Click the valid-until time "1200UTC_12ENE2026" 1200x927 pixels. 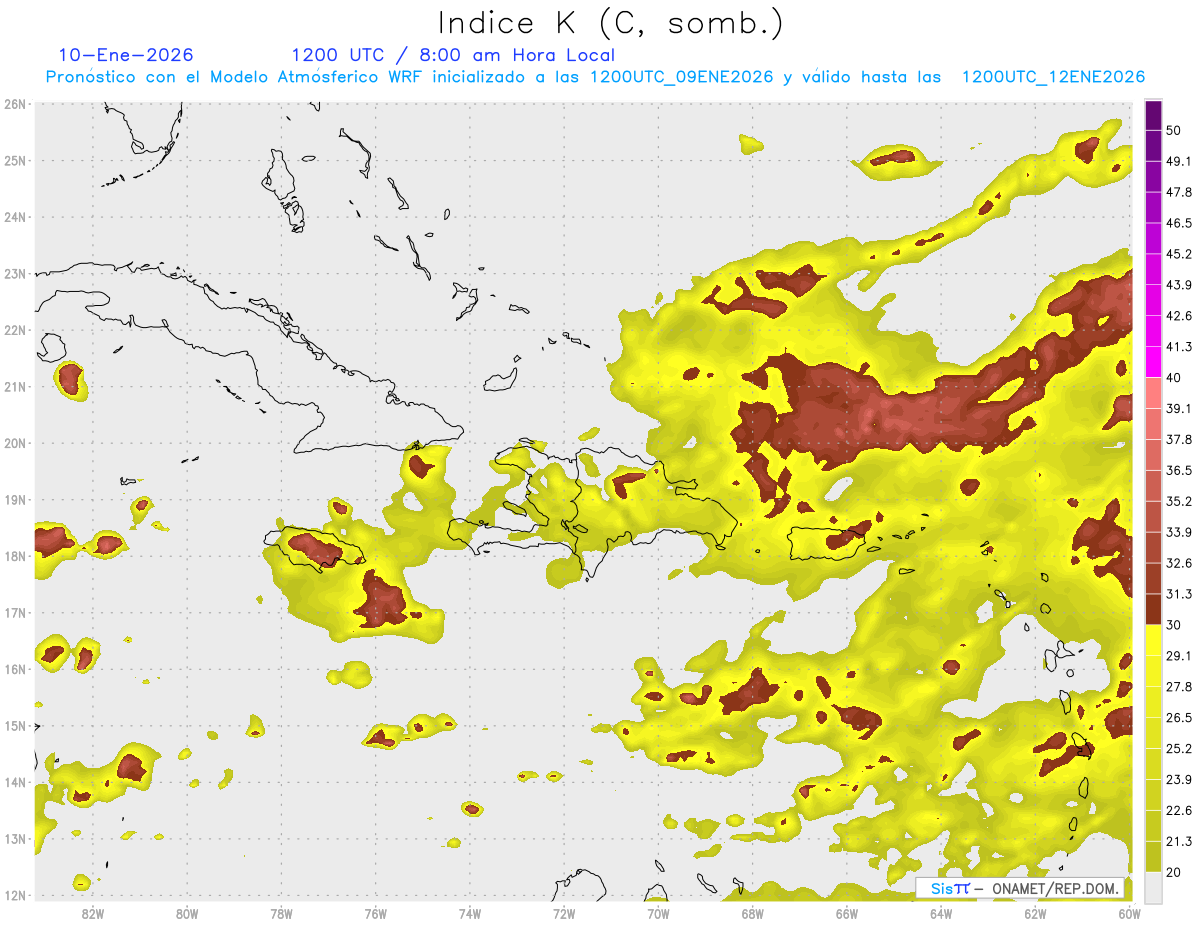[1053, 77]
